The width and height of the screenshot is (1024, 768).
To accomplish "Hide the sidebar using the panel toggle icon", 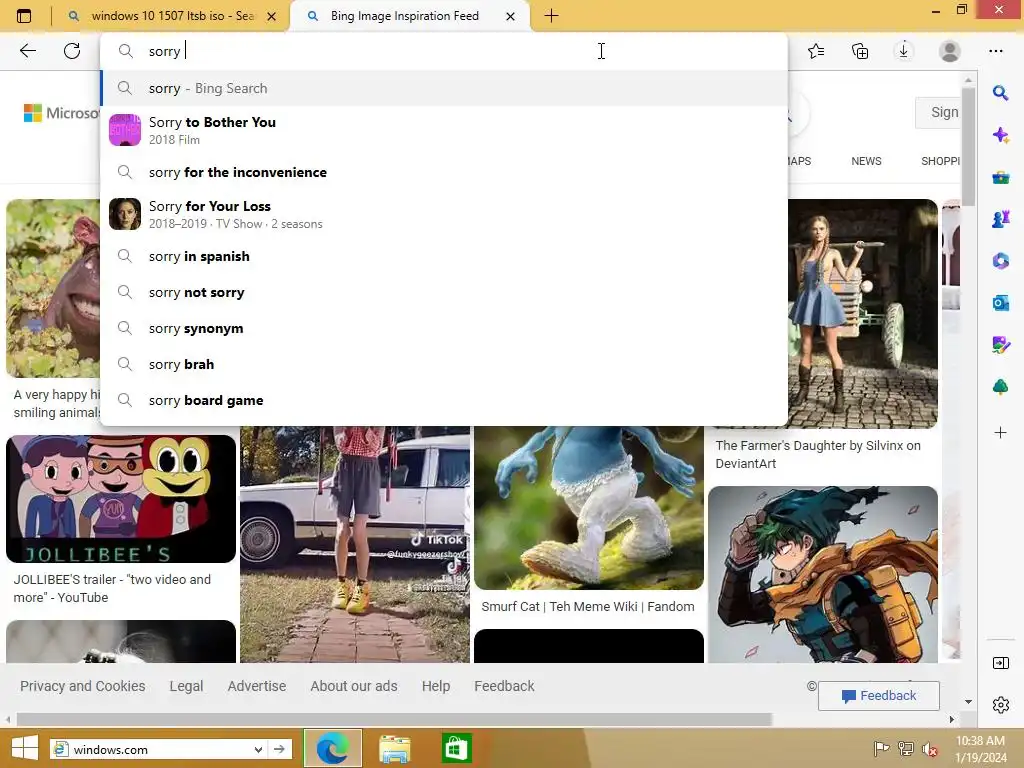I will tap(1000, 663).
